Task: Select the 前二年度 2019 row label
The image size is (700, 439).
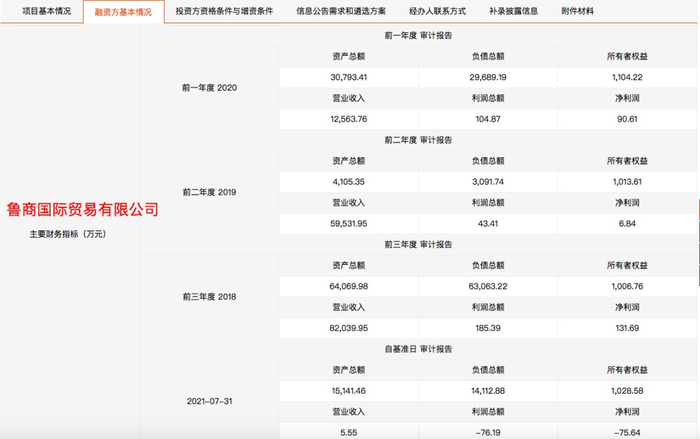Action: point(209,192)
